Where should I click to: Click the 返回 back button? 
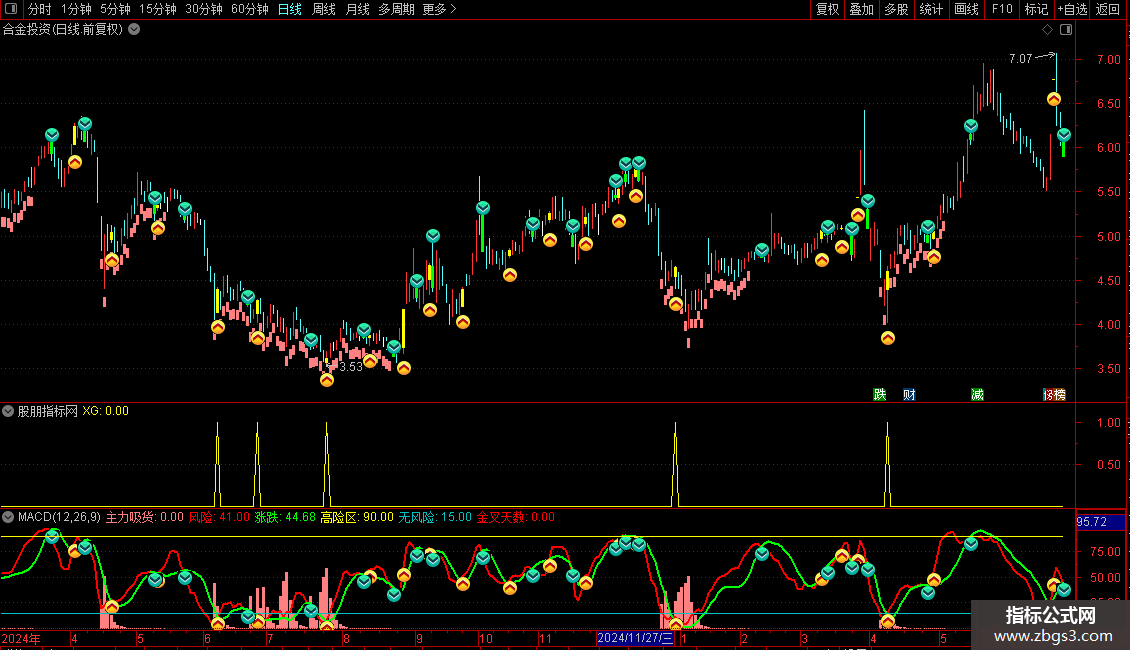click(1108, 9)
